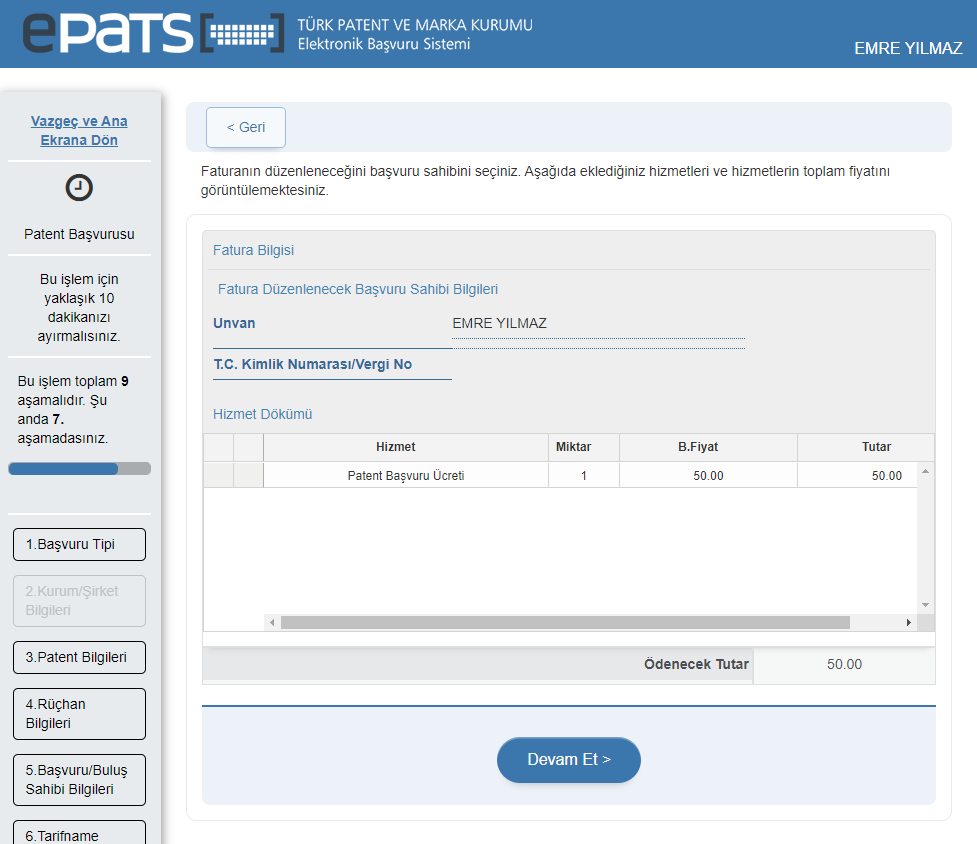Click the B.Fiyat column header
The width and height of the screenshot is (977, 844).
click(708, 447)
